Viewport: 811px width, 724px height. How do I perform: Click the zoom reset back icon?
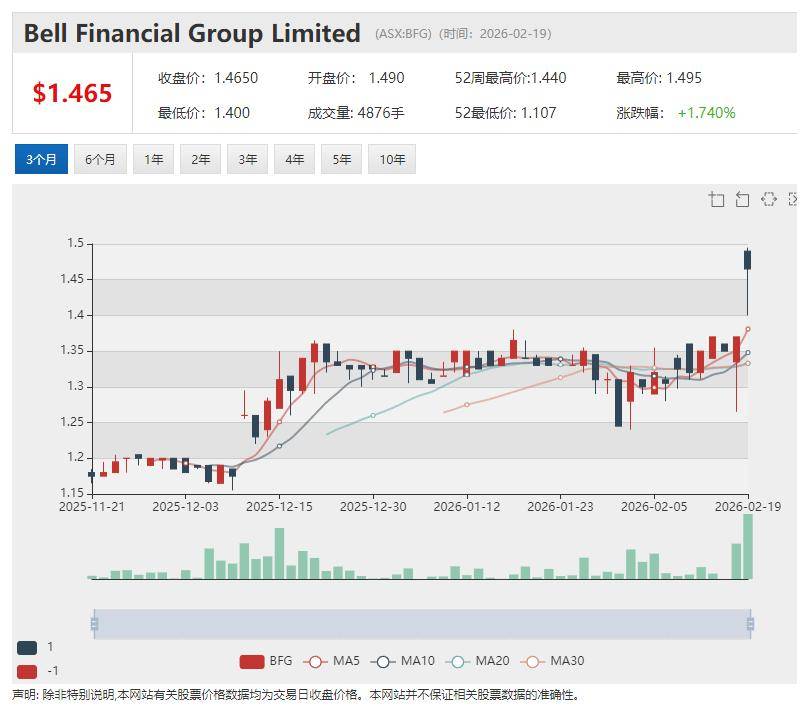coord(742,199)
